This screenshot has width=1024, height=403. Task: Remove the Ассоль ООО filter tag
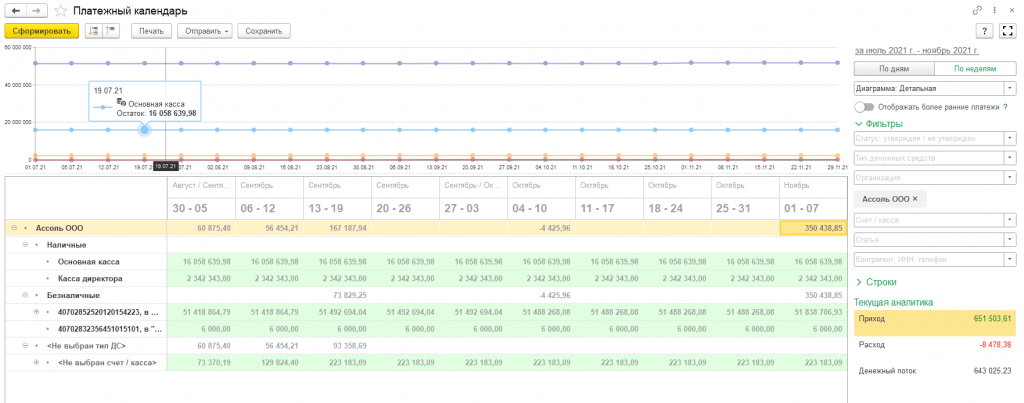click(x=914, y=199)
